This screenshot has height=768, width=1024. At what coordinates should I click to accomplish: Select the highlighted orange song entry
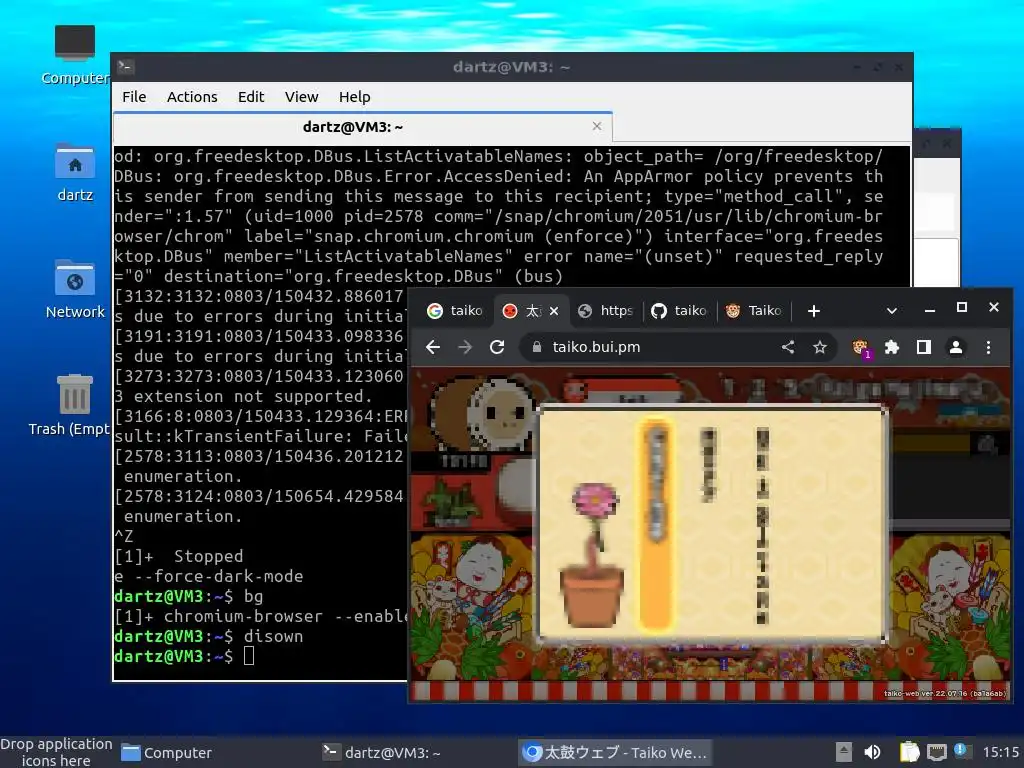pyautogui.click(x=656, y=525)
